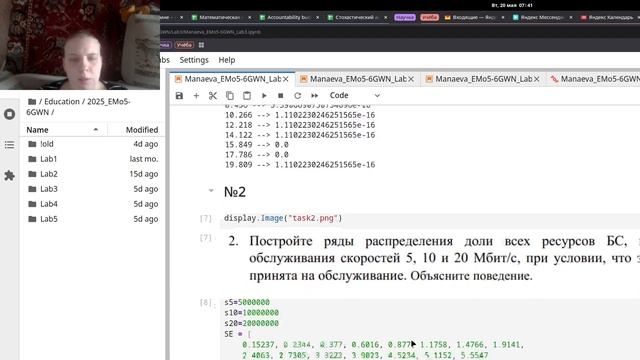This screenshot has height=360, width=640.
Task: Switch to the first Manaeva_EMo5-6GWN_Lab tab
Action: pyautogui.click(x=232, y=79)
